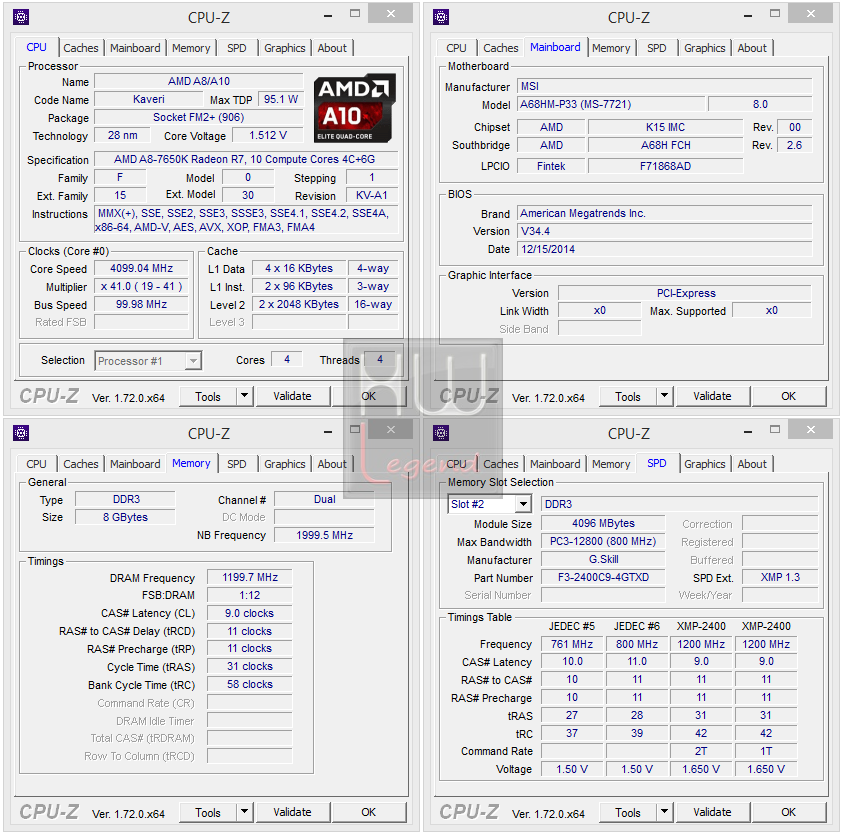Image resolution: width=846 pixels, height=838 pixels.
Task: Expand the Tools dropdown arrow in the SPD window
Action: pyautogui.click(x=664, y=812)
